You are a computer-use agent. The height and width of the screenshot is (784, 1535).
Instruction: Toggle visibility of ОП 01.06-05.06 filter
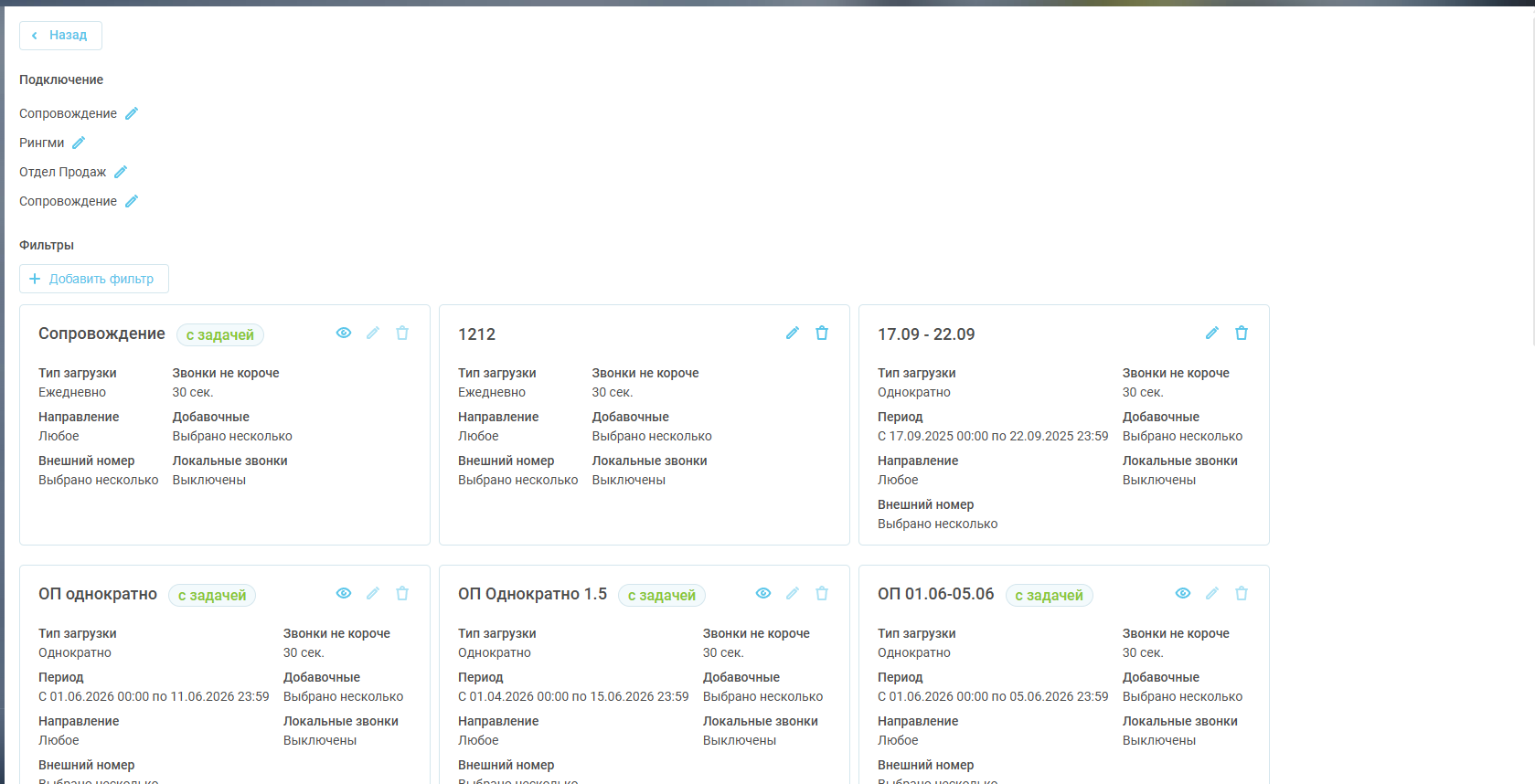[1183, 593]
